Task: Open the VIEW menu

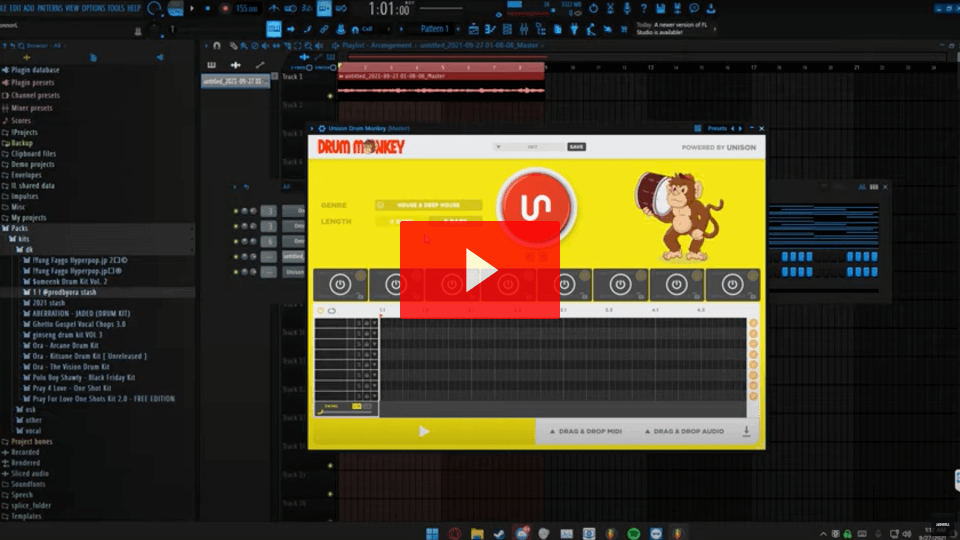Action: click(x=72, y=8)
